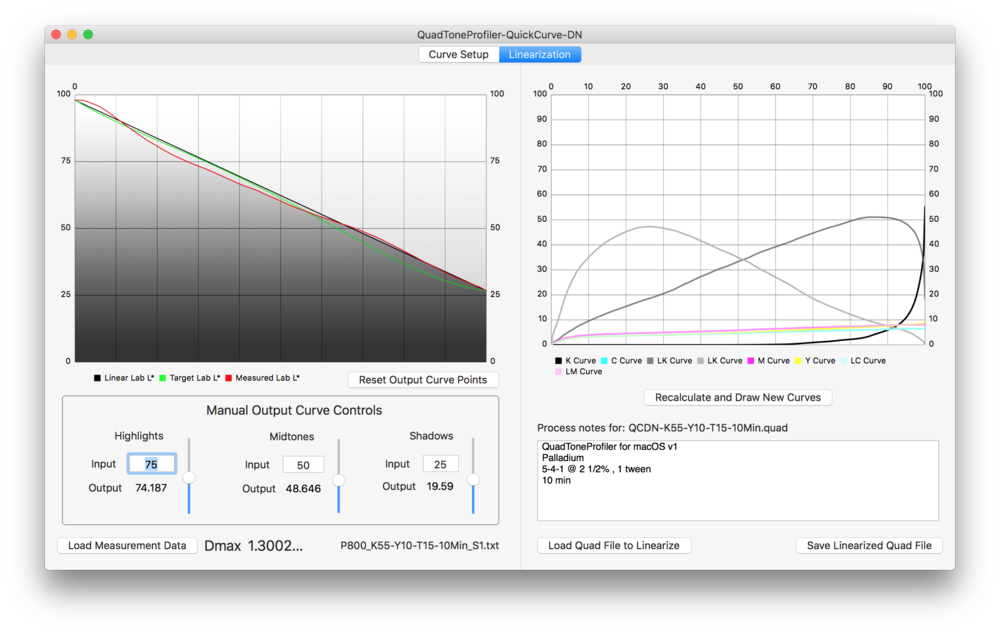
Task: Click the Process notes for quad file label
Action: pyautogui.click(x=662, y=428)
